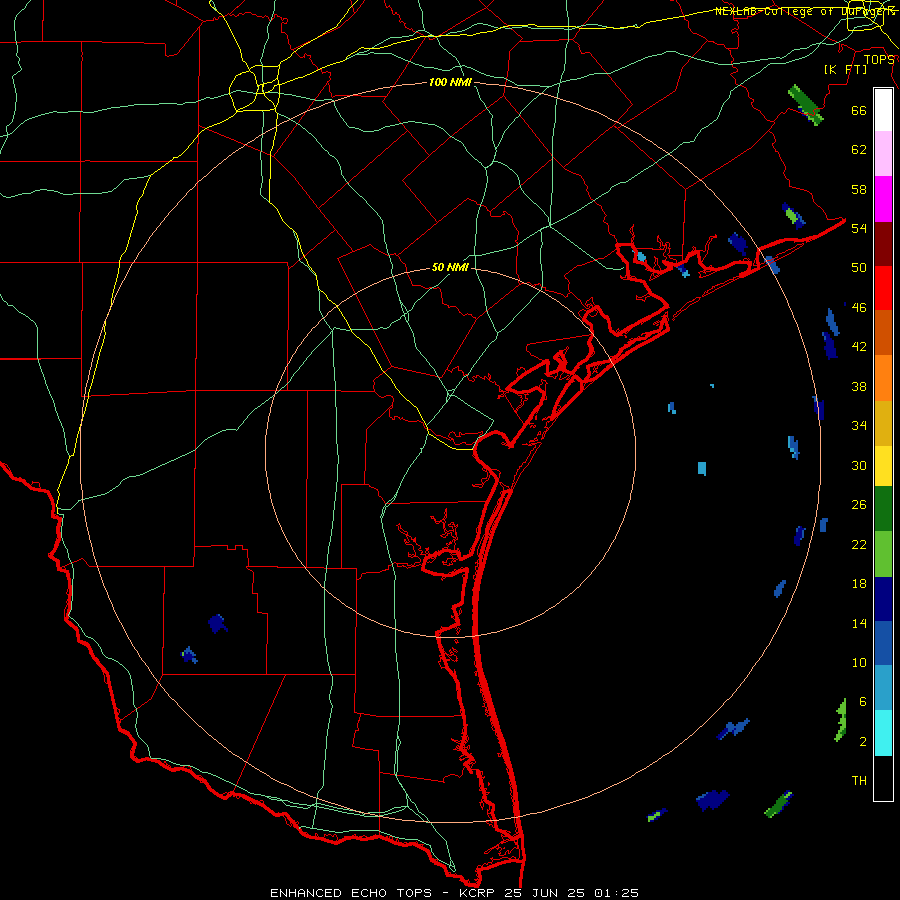The width and height of the screenshot is (900, 900).
Task: Click the TOPS legend title
Action: [x=879, y=59]
